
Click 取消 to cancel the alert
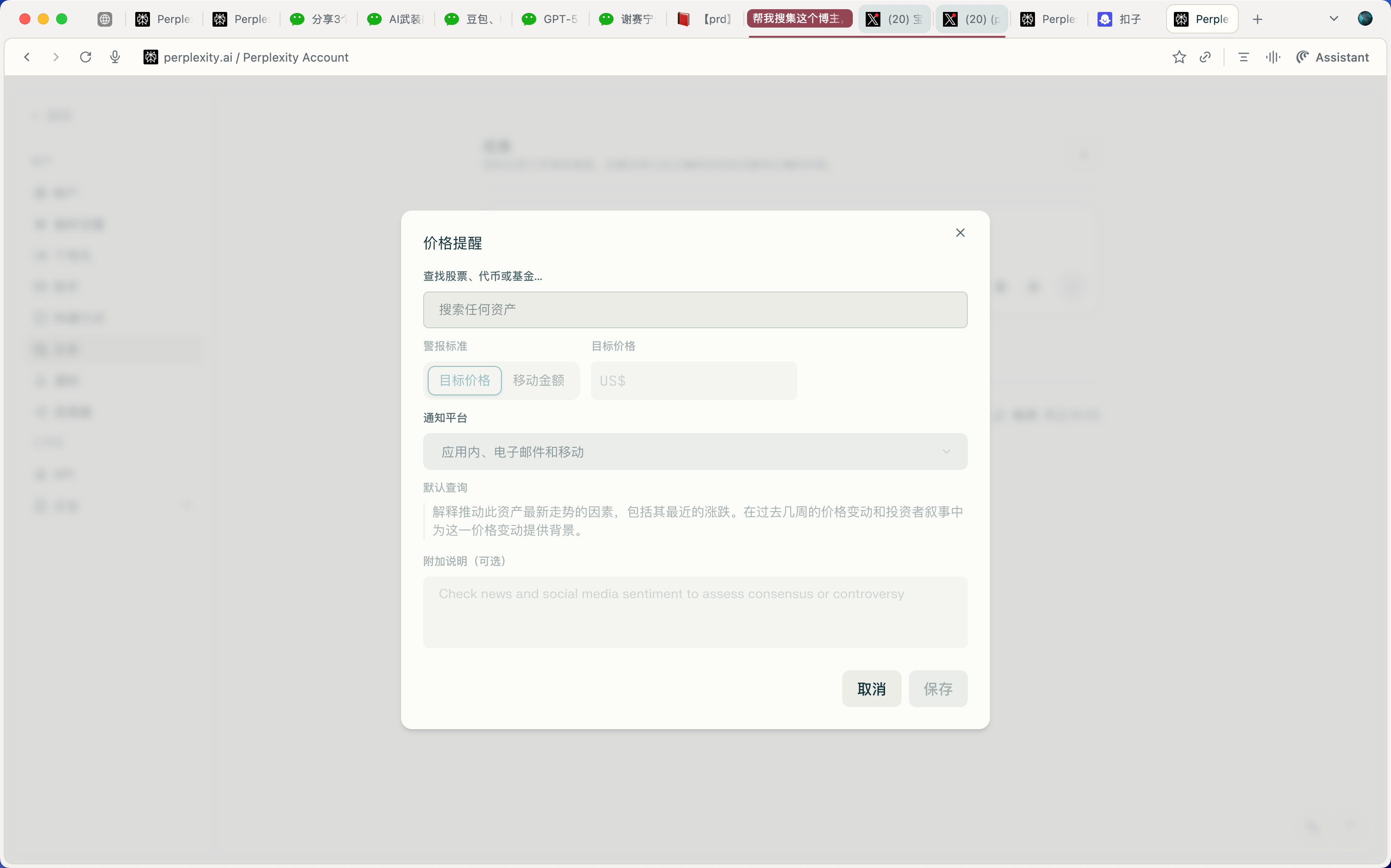871,689
